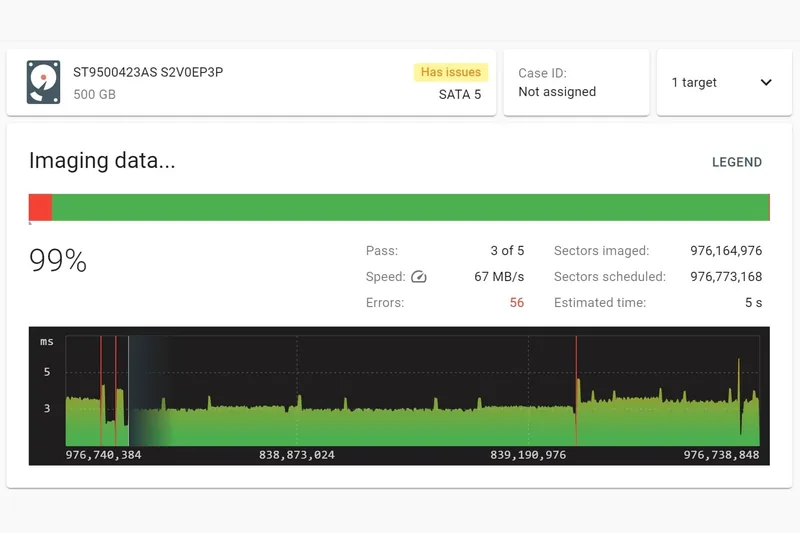Screen dimensions: 800x533
Task: Click the hard drive icon for ST9500423AS
Action: (x=43, y=82)
